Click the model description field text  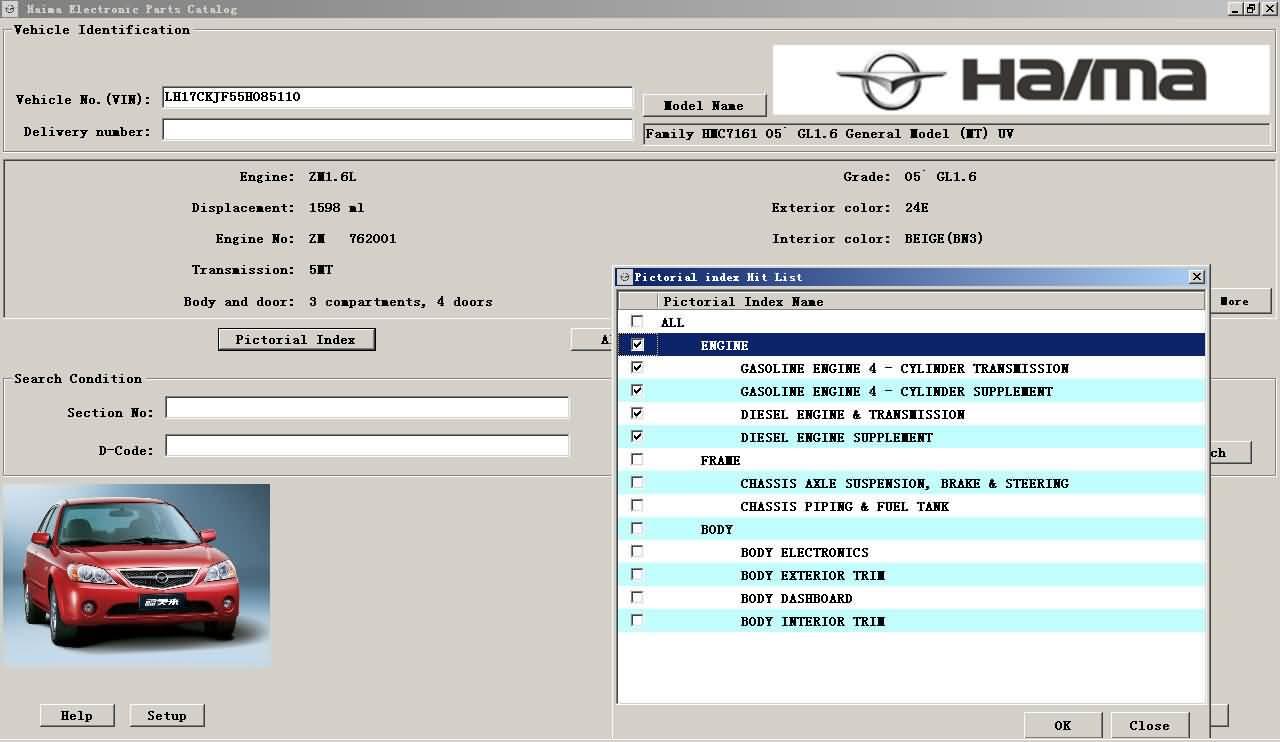click(829, 133)
